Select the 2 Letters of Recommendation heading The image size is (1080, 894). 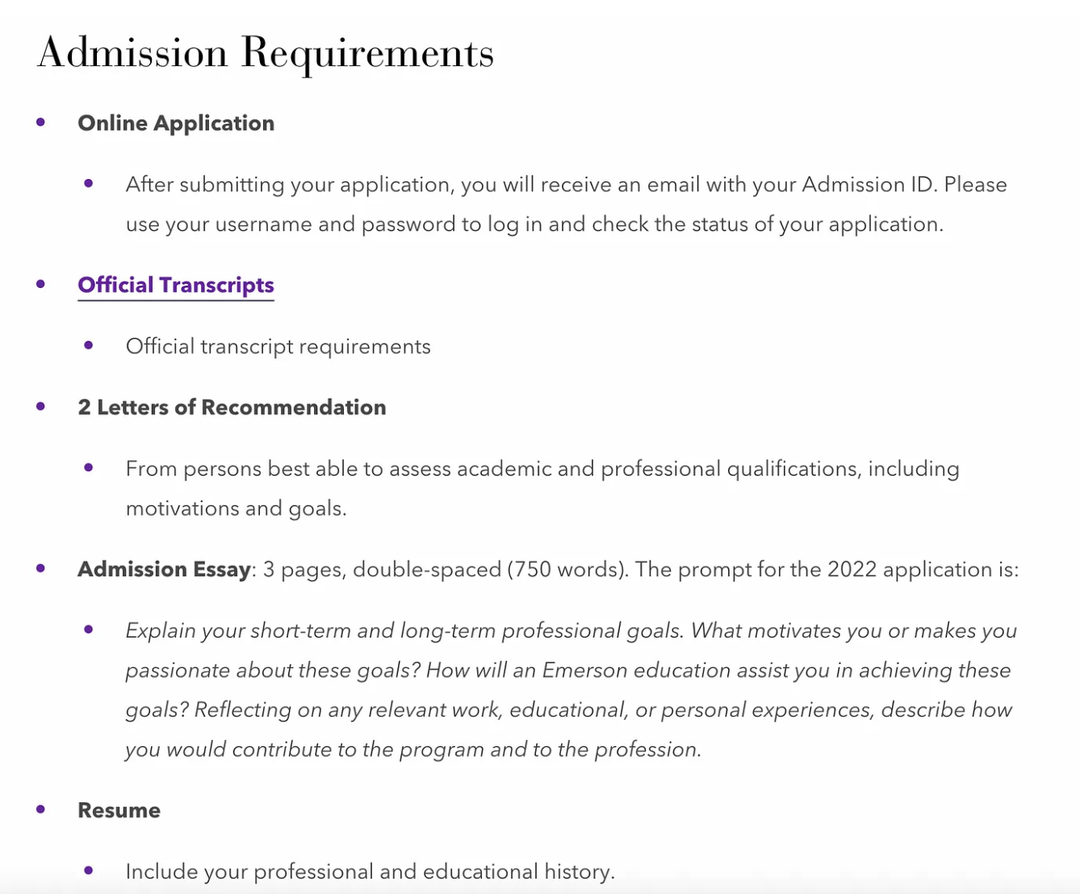click(x=231, y=407)
